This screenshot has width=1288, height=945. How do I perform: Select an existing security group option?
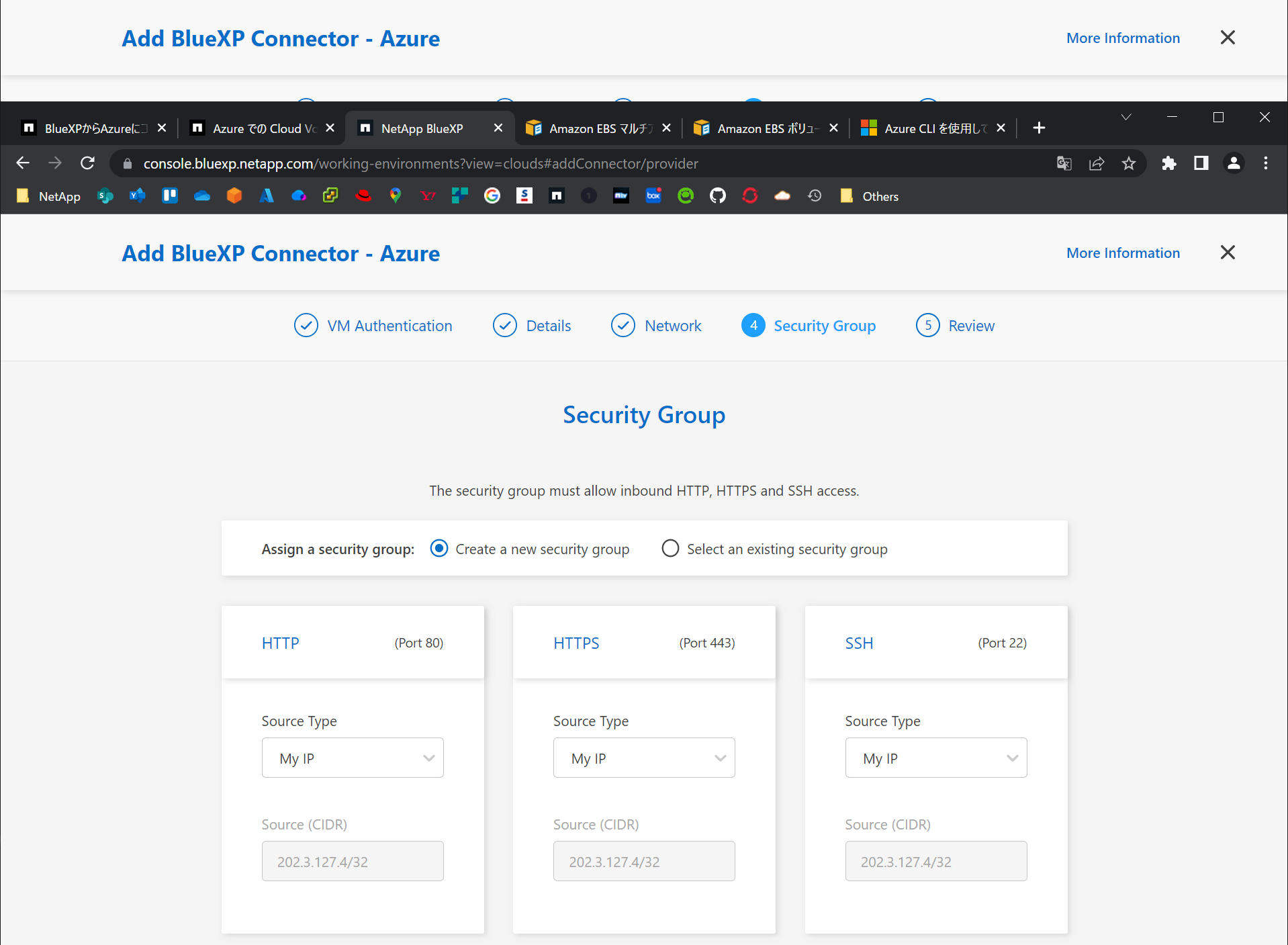coord(670,548)
